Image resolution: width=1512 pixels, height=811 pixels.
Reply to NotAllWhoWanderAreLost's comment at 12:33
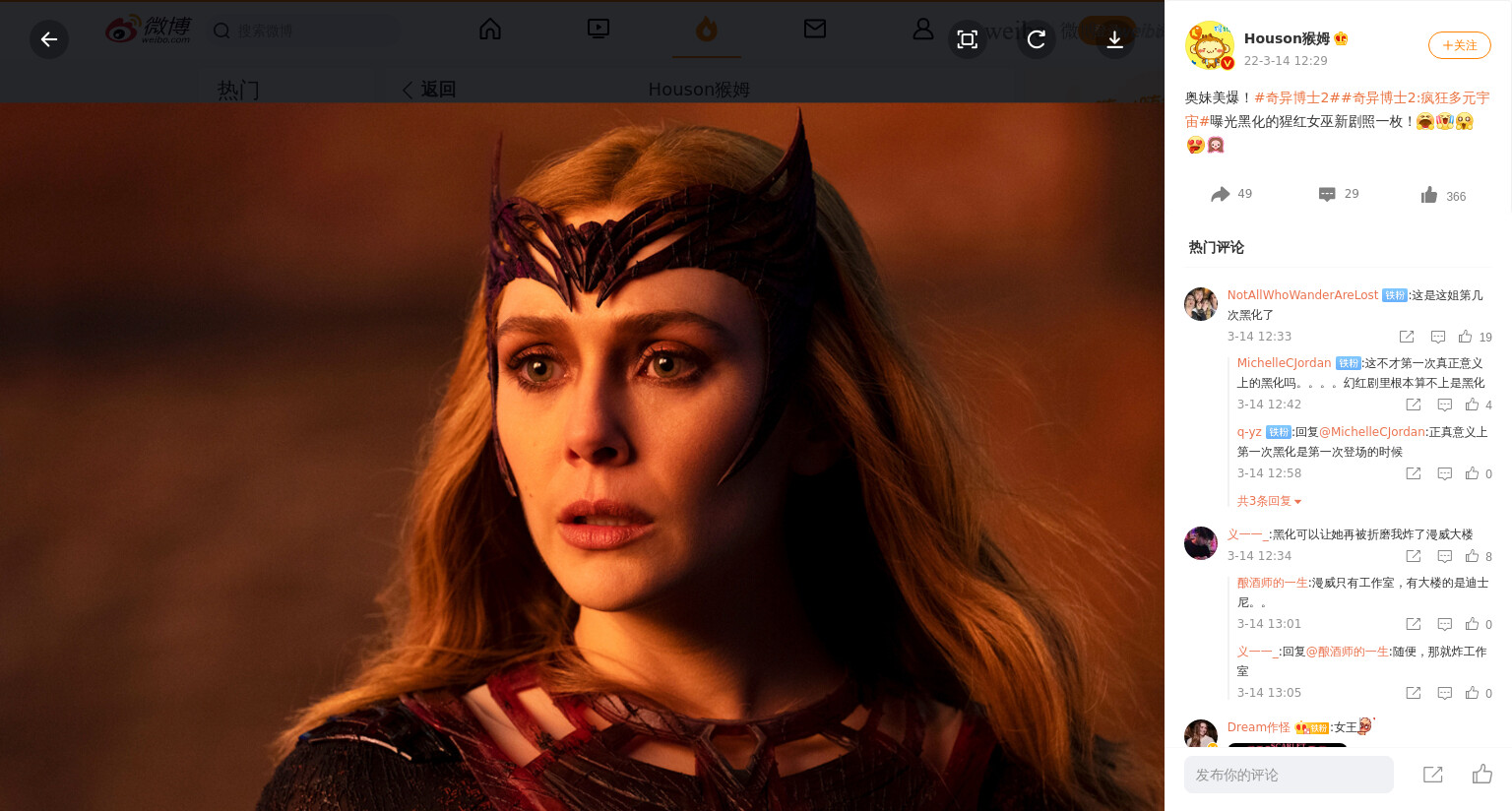1438,337
